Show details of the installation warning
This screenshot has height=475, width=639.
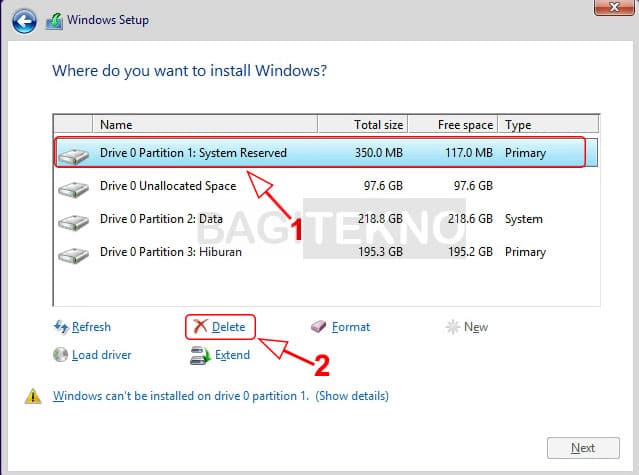pos(352,396)
